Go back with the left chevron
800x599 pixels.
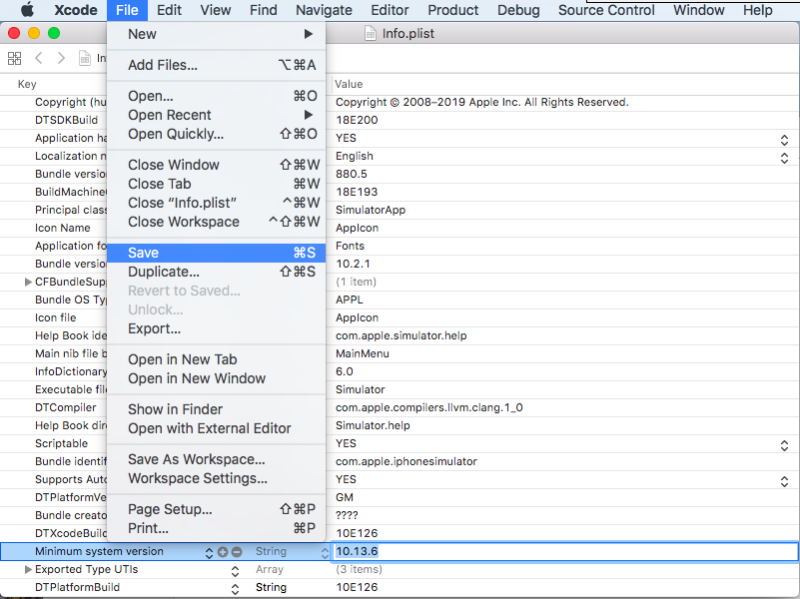(x=39, y=58)
